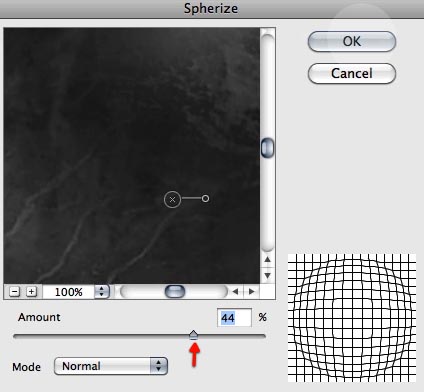Viewport: 424px width, 392px height.
Task: Click the center crosshair marker in preview
Action: click(172, 200)
